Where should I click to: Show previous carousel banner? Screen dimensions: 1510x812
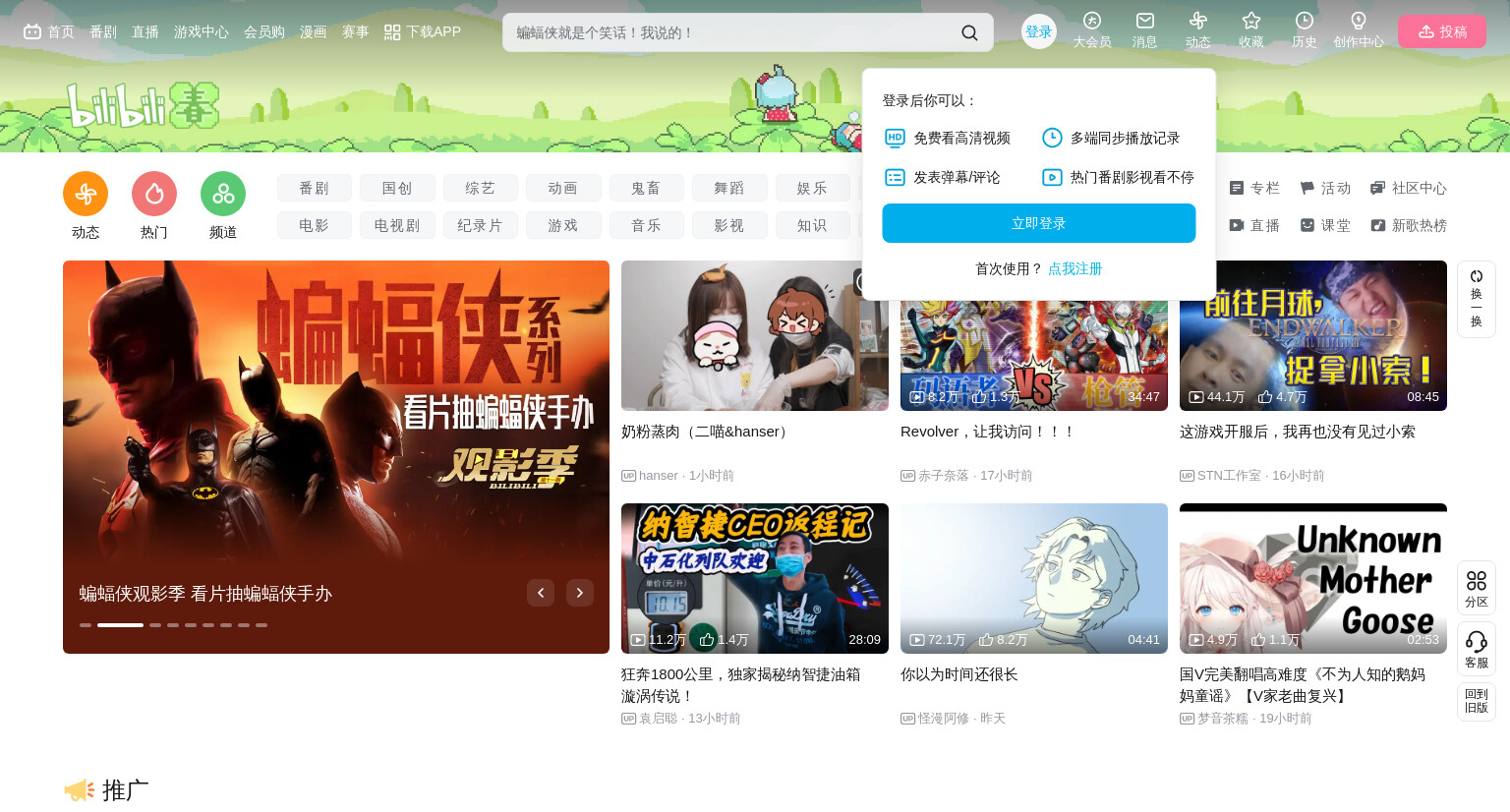click(x=541, y=593)
